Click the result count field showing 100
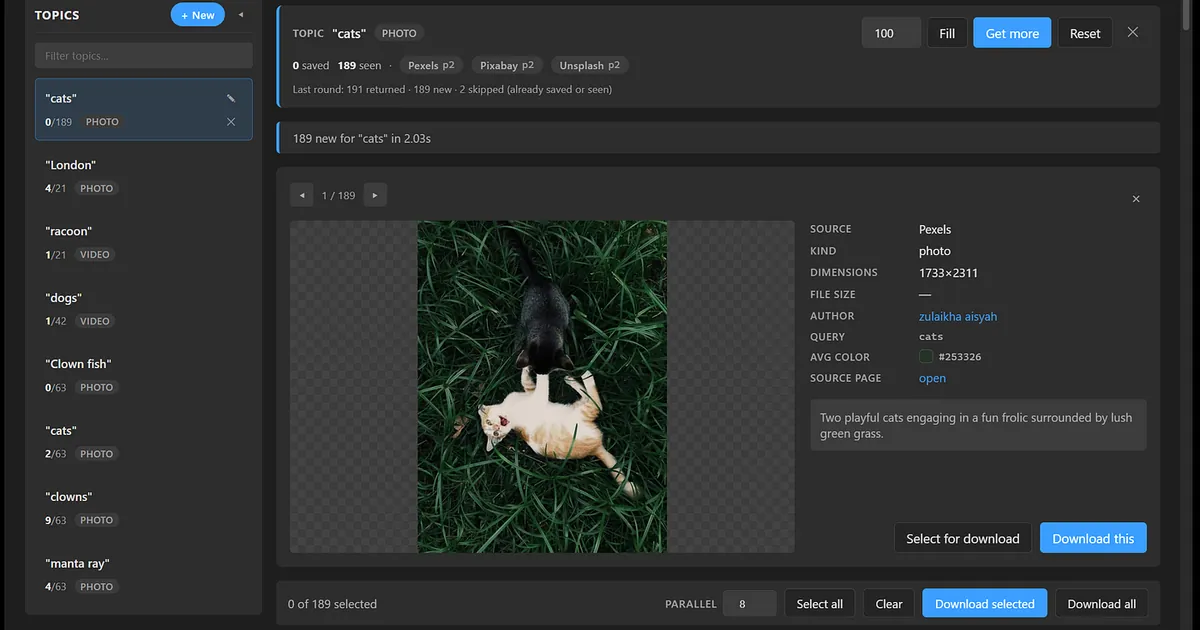The height and width of the screenshot is (630, 1200). (891, 33)
